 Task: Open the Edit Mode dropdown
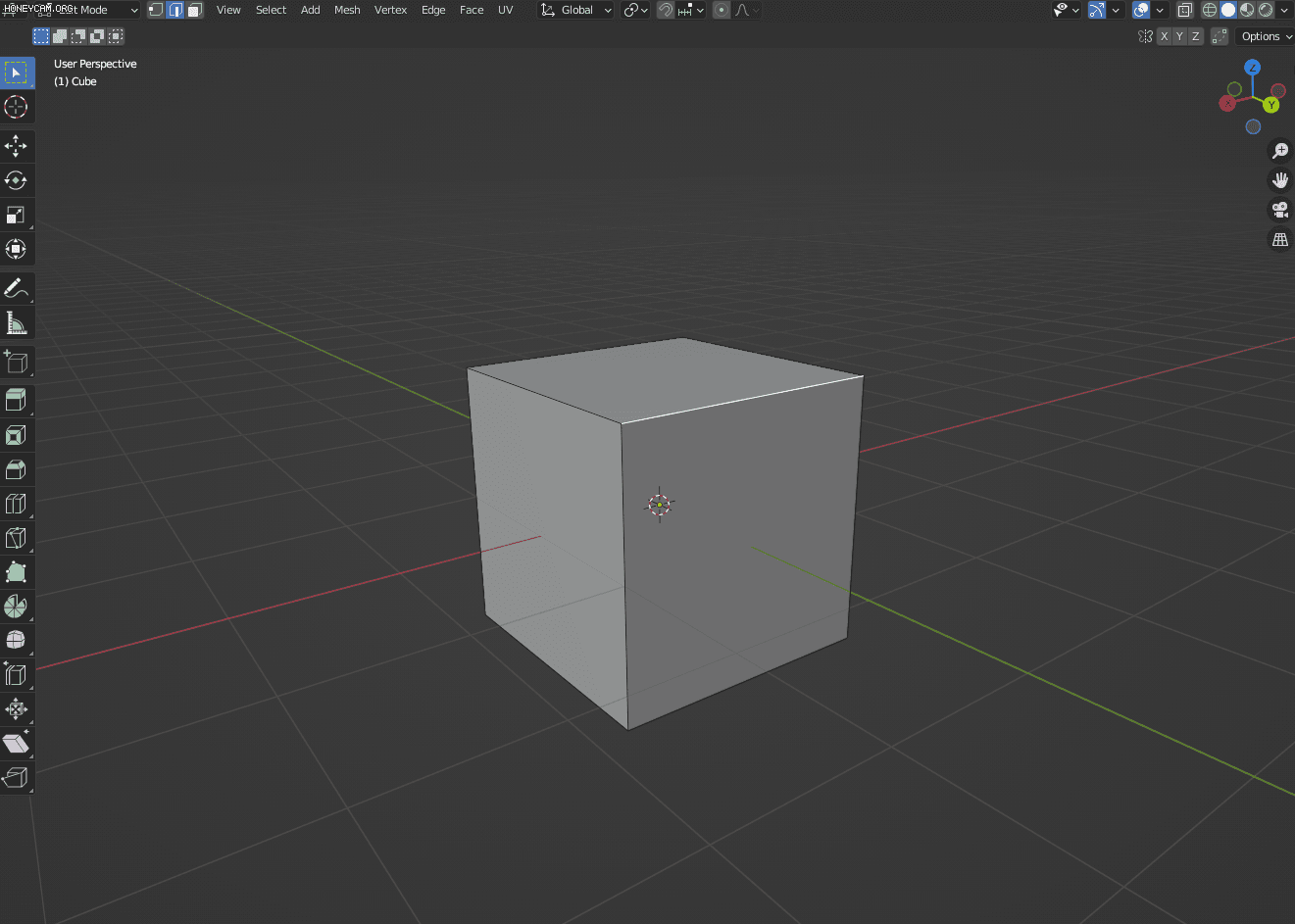pyautogui.click(x=87, y=10)
